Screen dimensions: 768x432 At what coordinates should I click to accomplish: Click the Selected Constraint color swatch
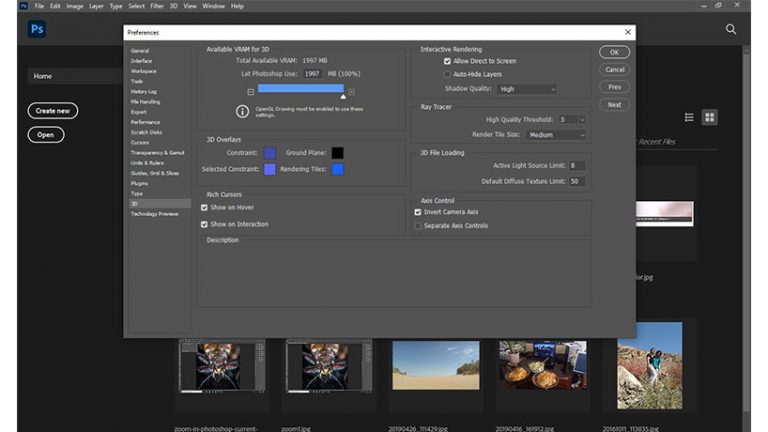tap(269, 169)
